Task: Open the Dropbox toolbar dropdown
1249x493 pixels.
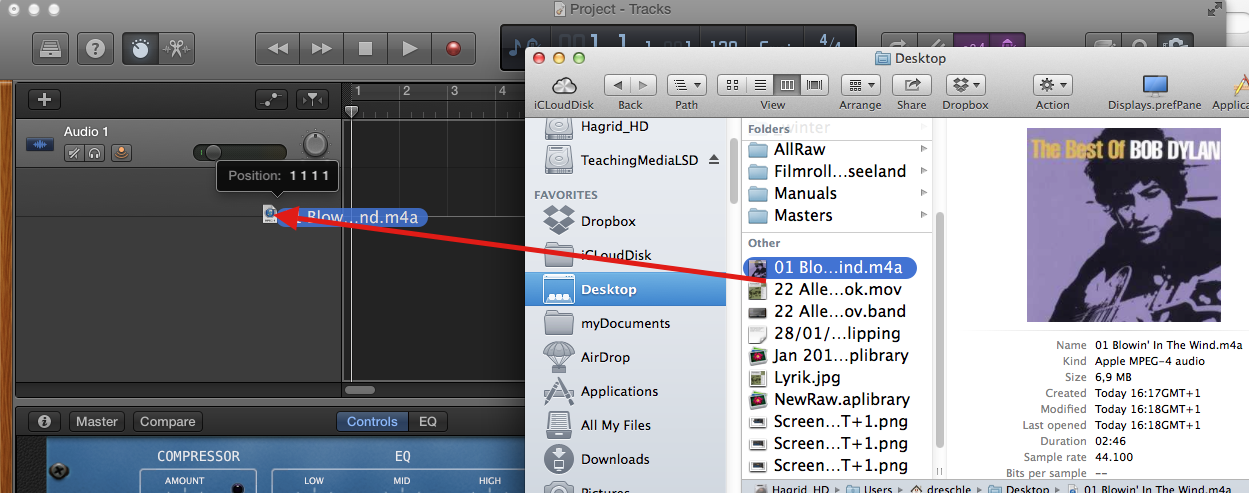Action: pyautogui.click(x=965, y=85)
